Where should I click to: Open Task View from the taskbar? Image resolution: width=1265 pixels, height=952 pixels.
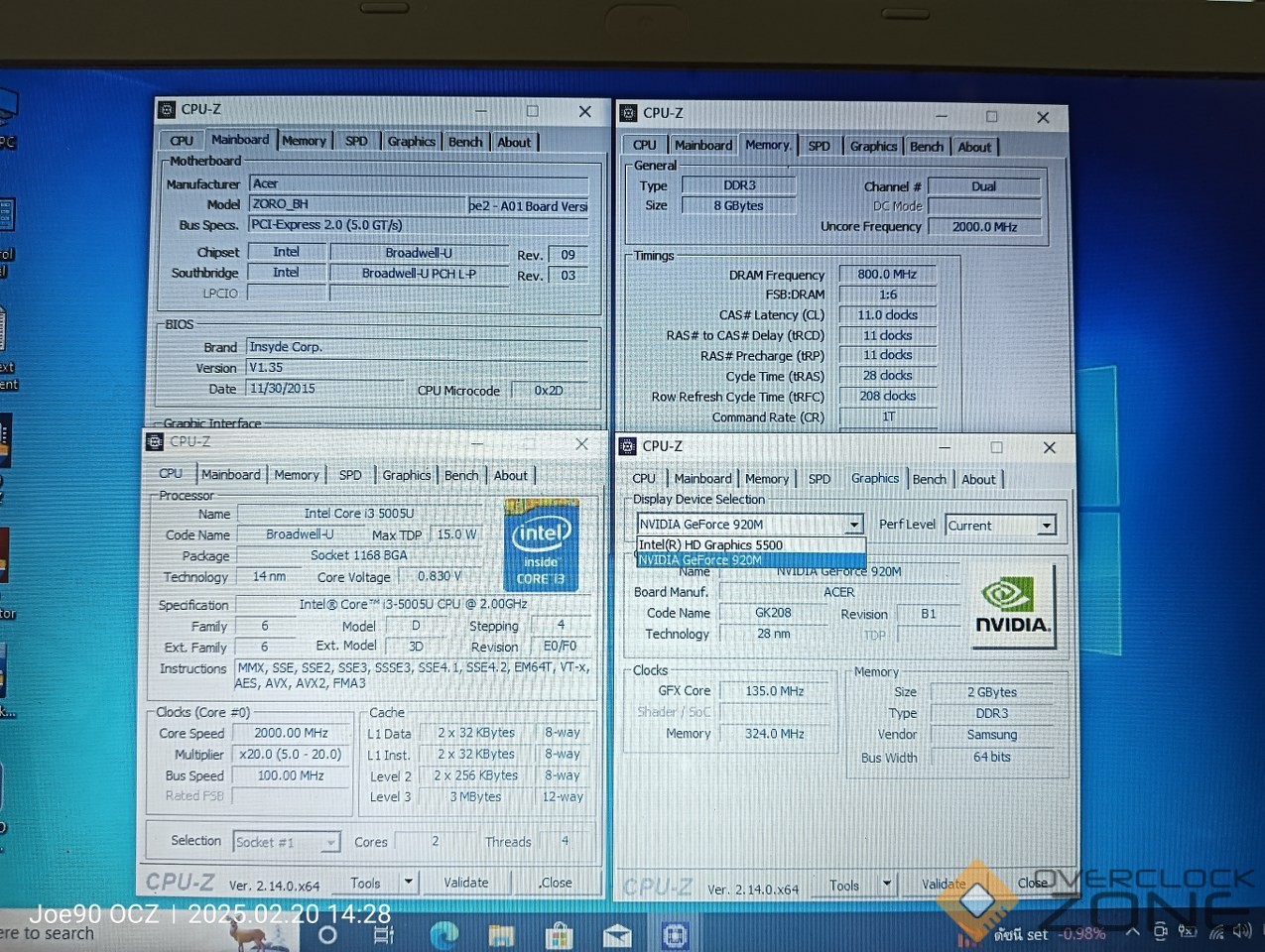click(x=384, y=935)
